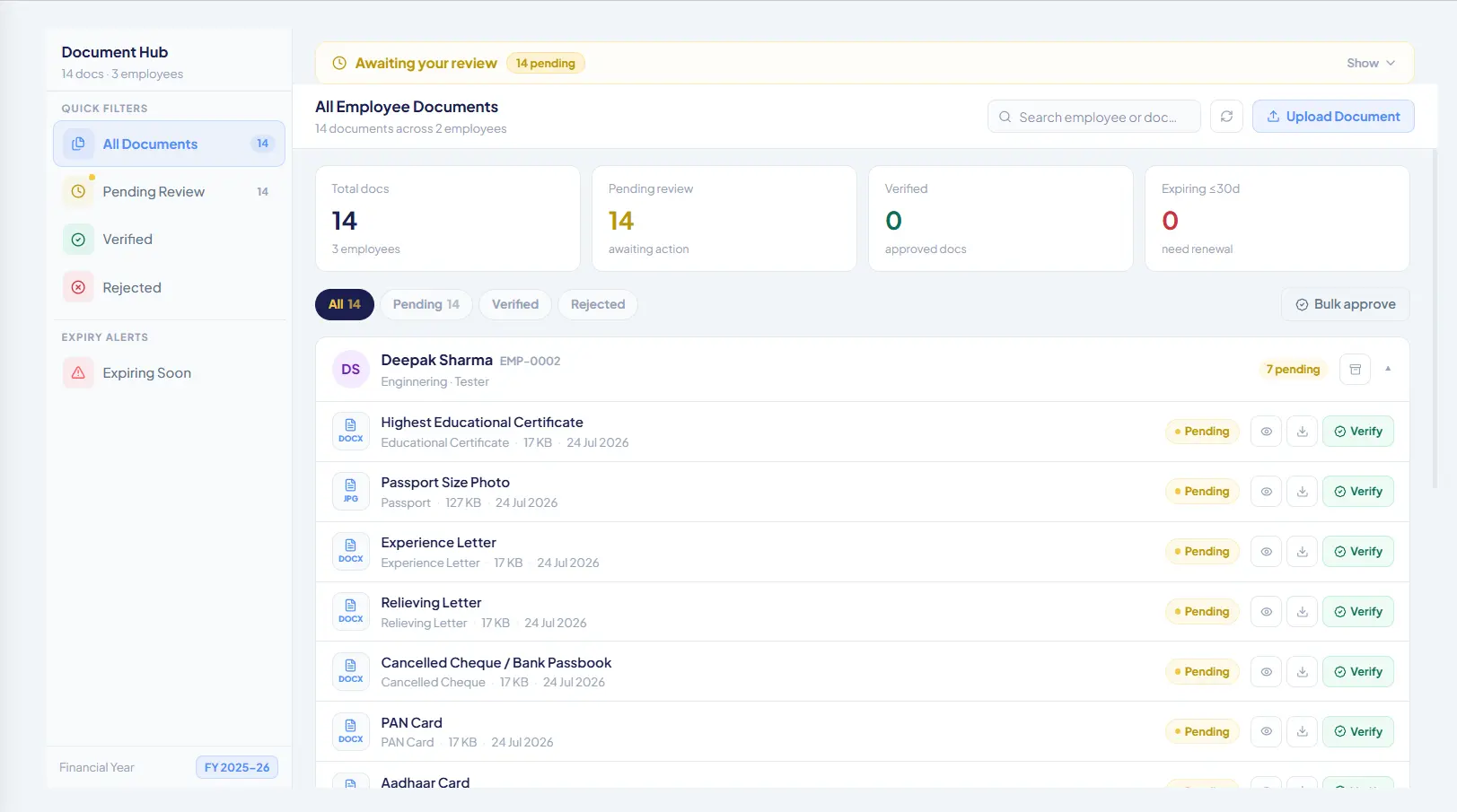
Task: Preview the Highest Educational Certificate with the eye icon
Action: click(1266, 432)
